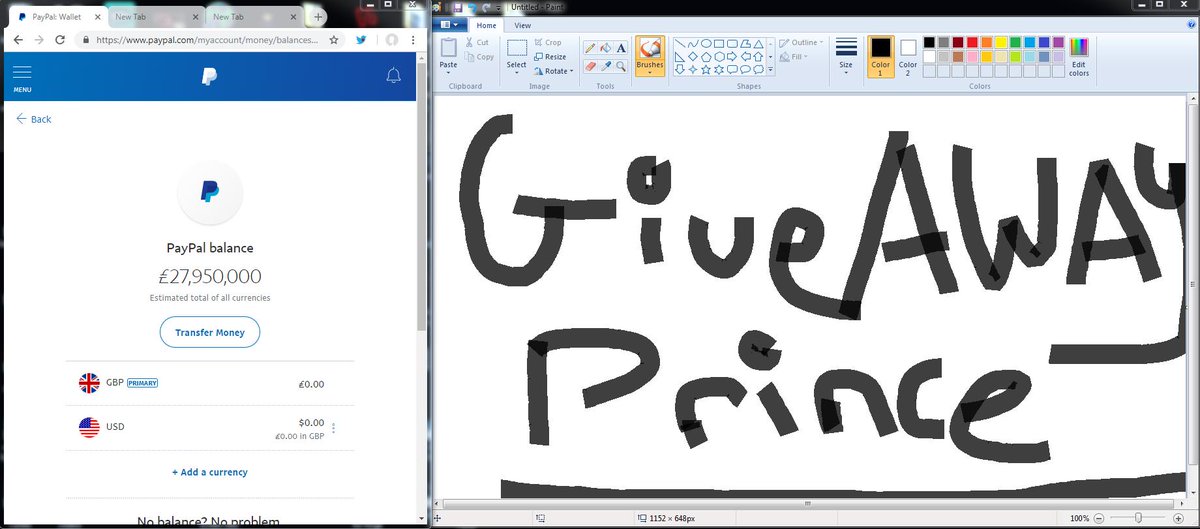Open the Outline dropdown
This screenshot has height=529, width=1200.
pos(802,43)
